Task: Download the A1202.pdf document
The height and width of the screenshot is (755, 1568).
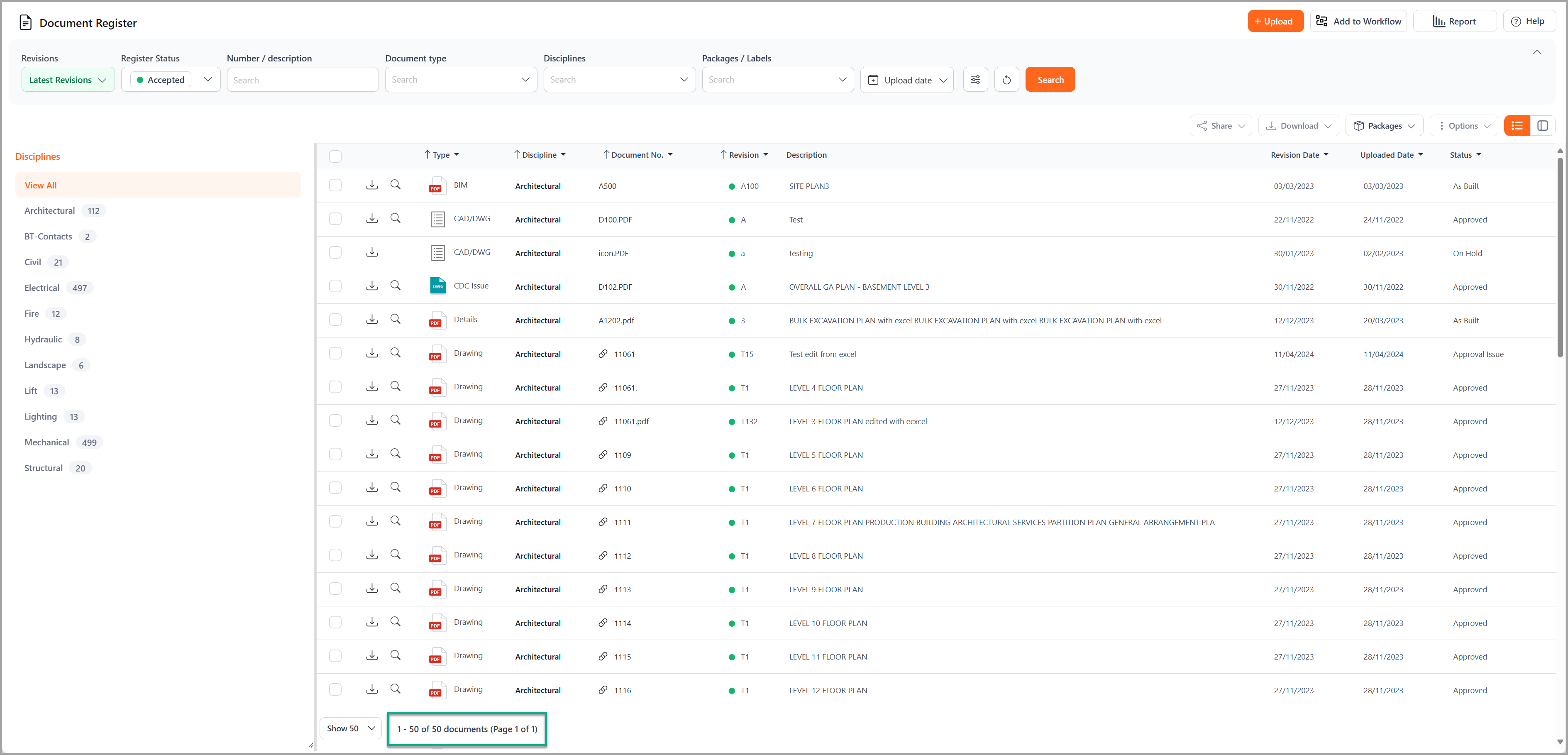Action: (372, 319)
